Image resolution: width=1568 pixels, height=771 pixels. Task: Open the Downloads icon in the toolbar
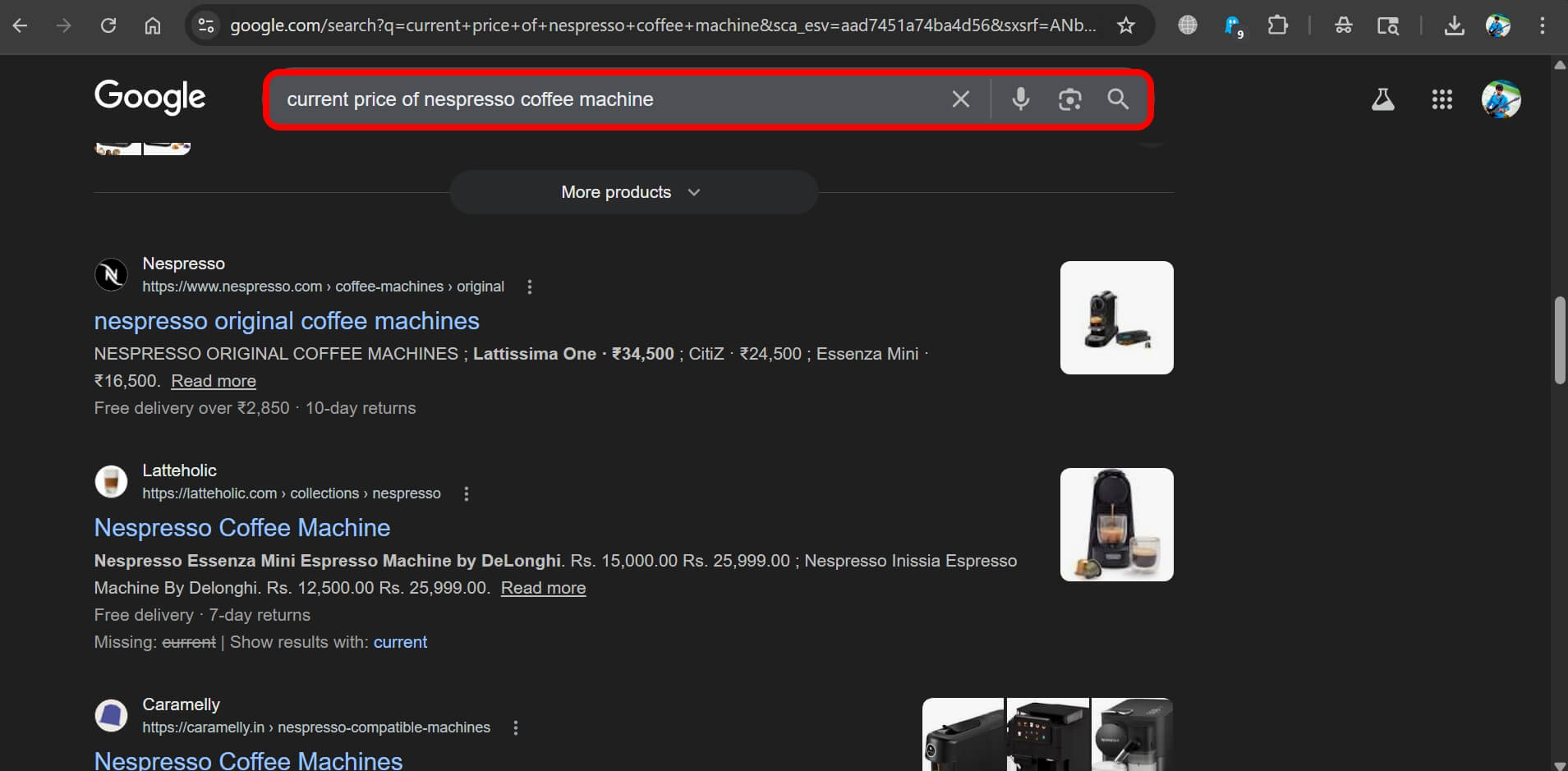(1455, 25)
